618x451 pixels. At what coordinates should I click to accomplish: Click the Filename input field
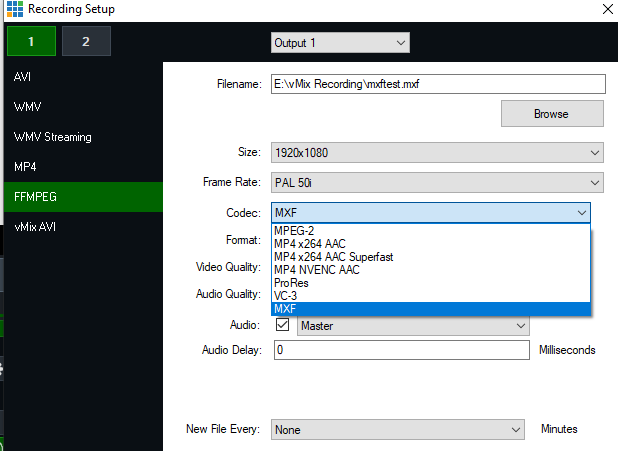tap(438, 84)
